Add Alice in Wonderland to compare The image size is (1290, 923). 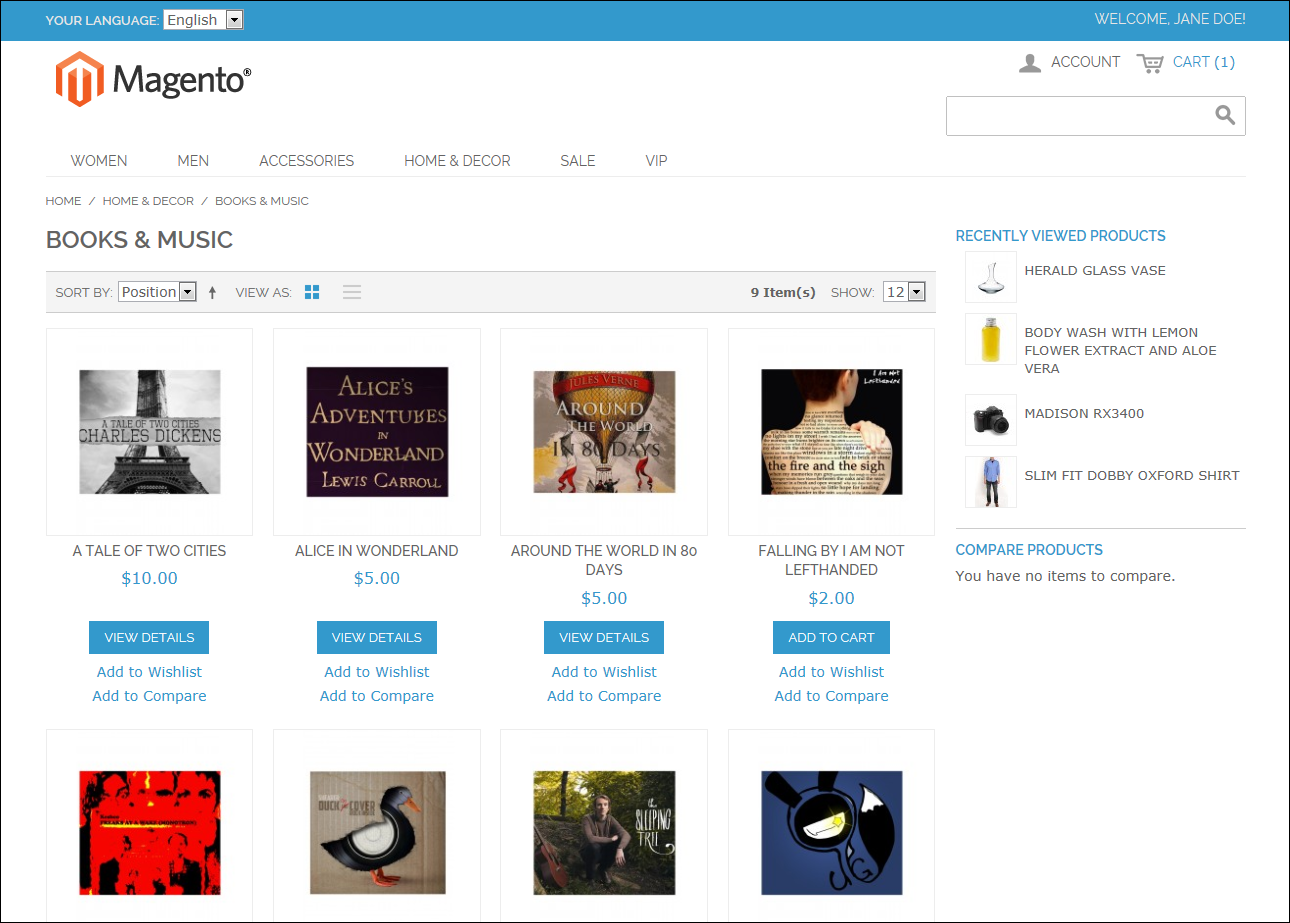377,696
